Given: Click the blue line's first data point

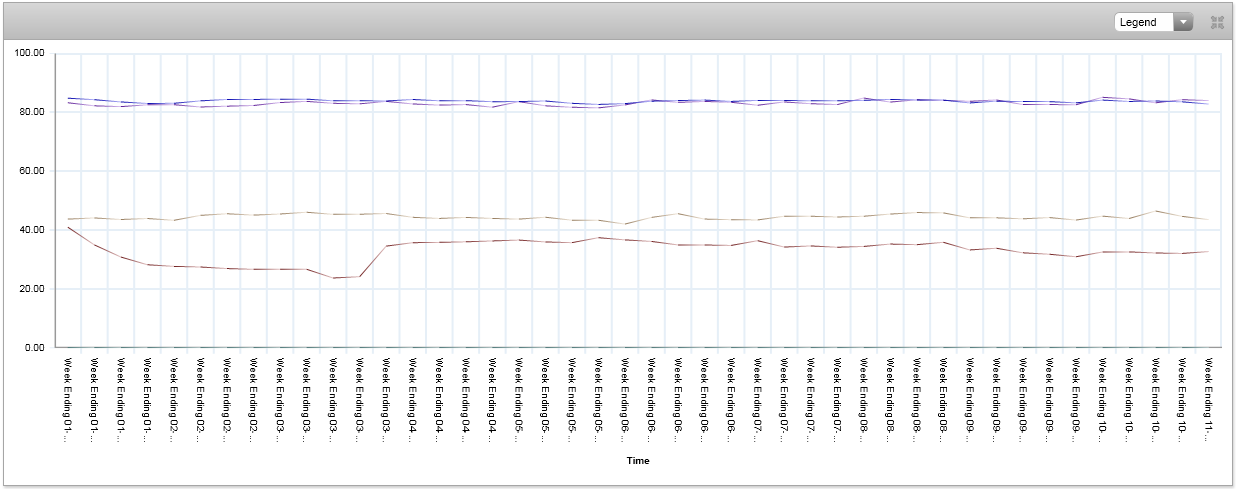Looking at the screenshot, I should 68,98.
